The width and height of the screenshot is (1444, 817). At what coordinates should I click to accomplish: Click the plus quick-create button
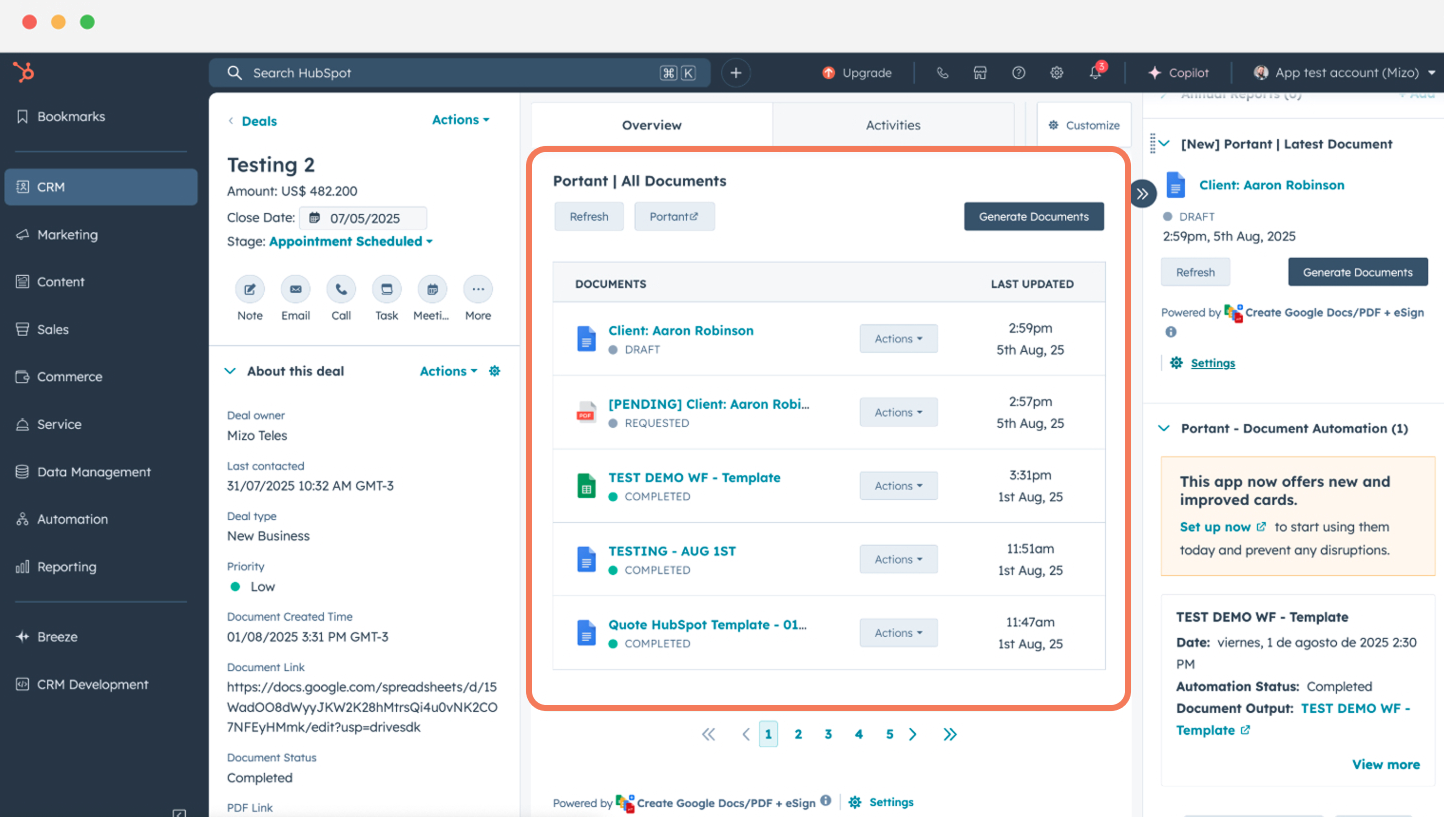[x=736, y=73]
